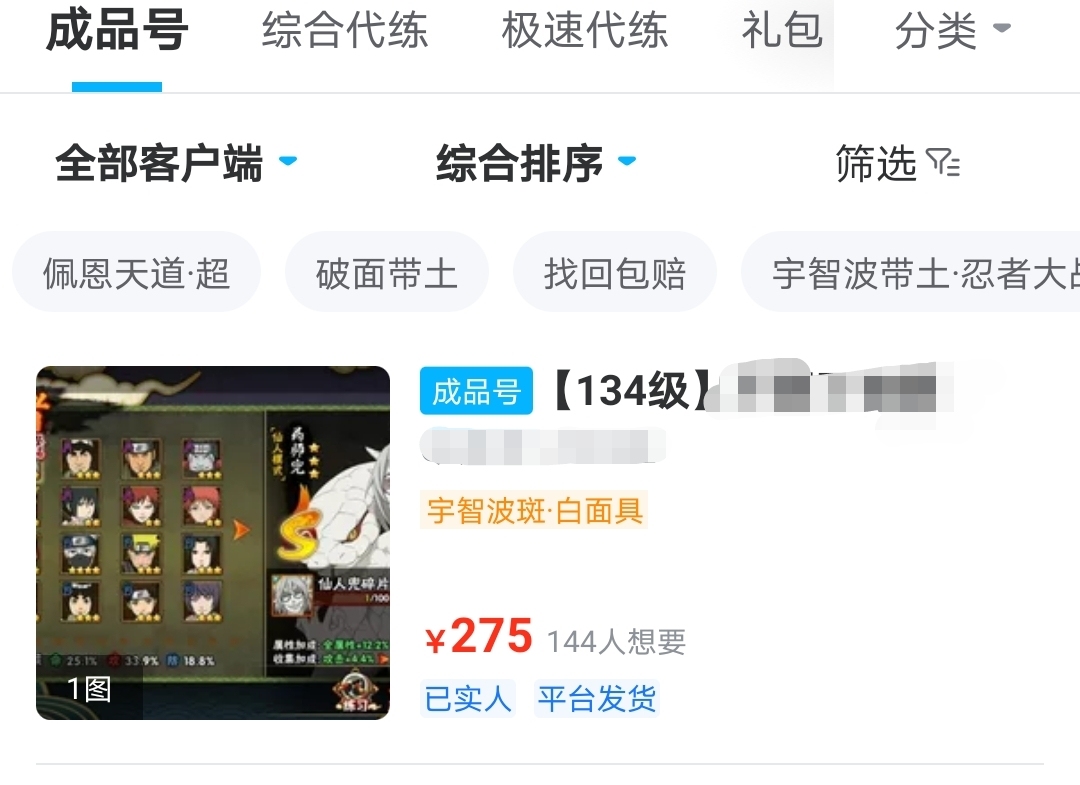Viewport: 1080px width, 785px height.
Task: Tap the 已实人 verified tag
Action: pos(468,699)
